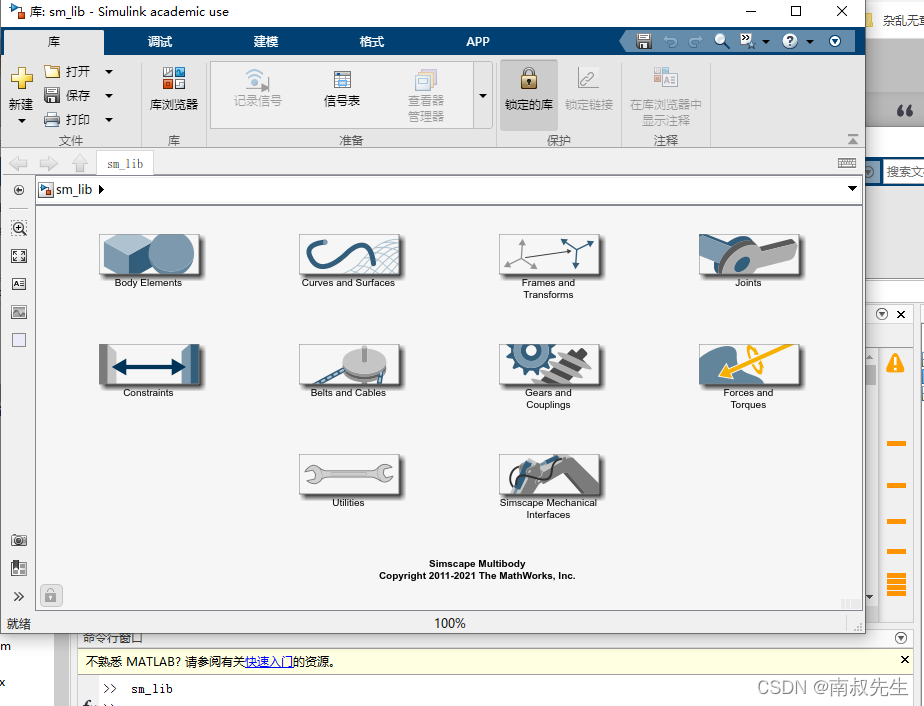Switch to the APP ribbon tab

[x=478, y=42]
